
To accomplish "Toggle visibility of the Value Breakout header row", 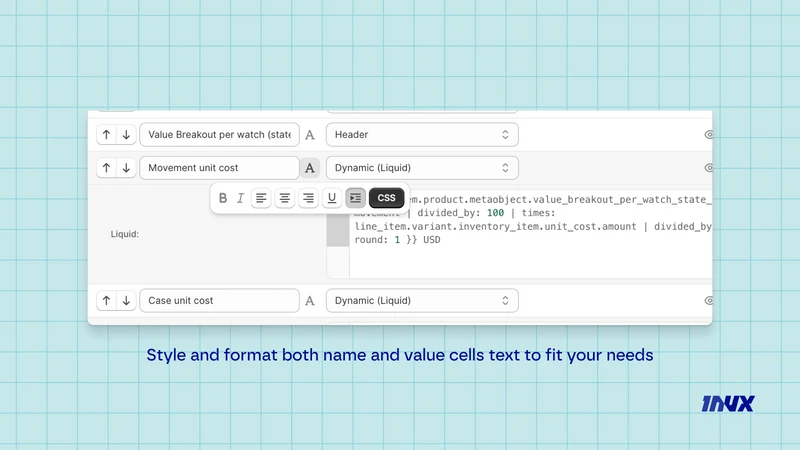I will [708, 135].
